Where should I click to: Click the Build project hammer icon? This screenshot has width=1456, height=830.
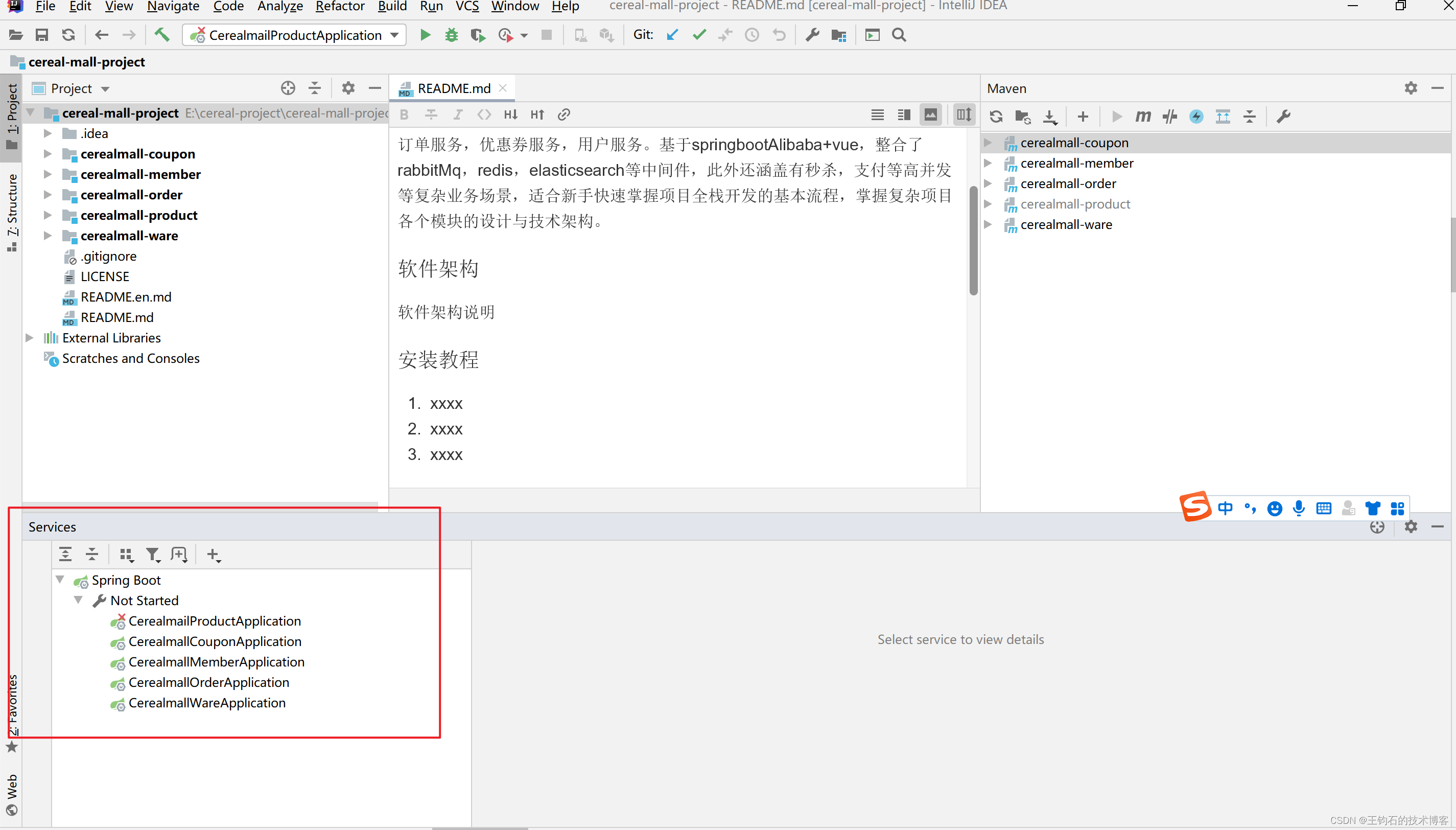pos(162,35)
